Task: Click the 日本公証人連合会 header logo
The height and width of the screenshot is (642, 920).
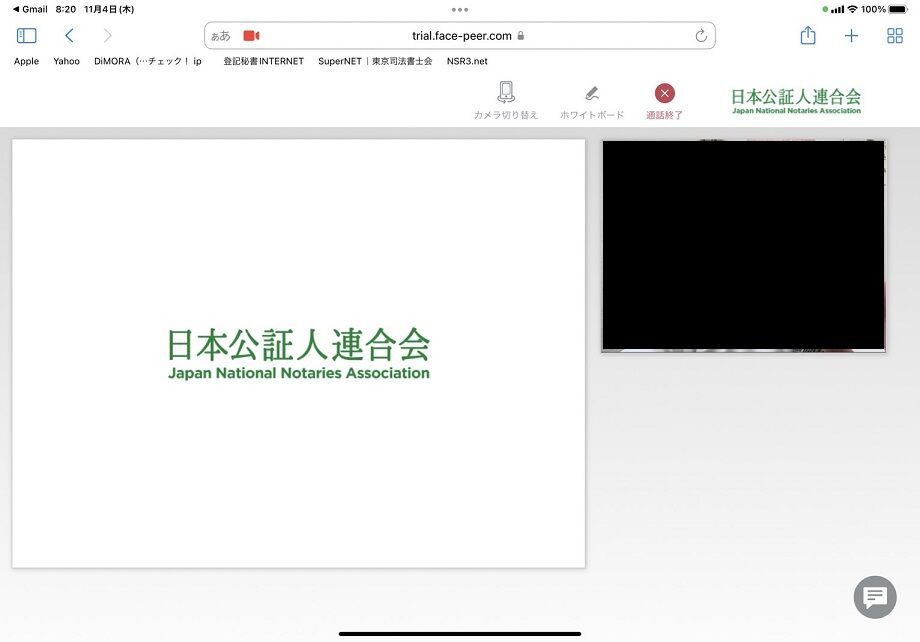Action: 796,100
